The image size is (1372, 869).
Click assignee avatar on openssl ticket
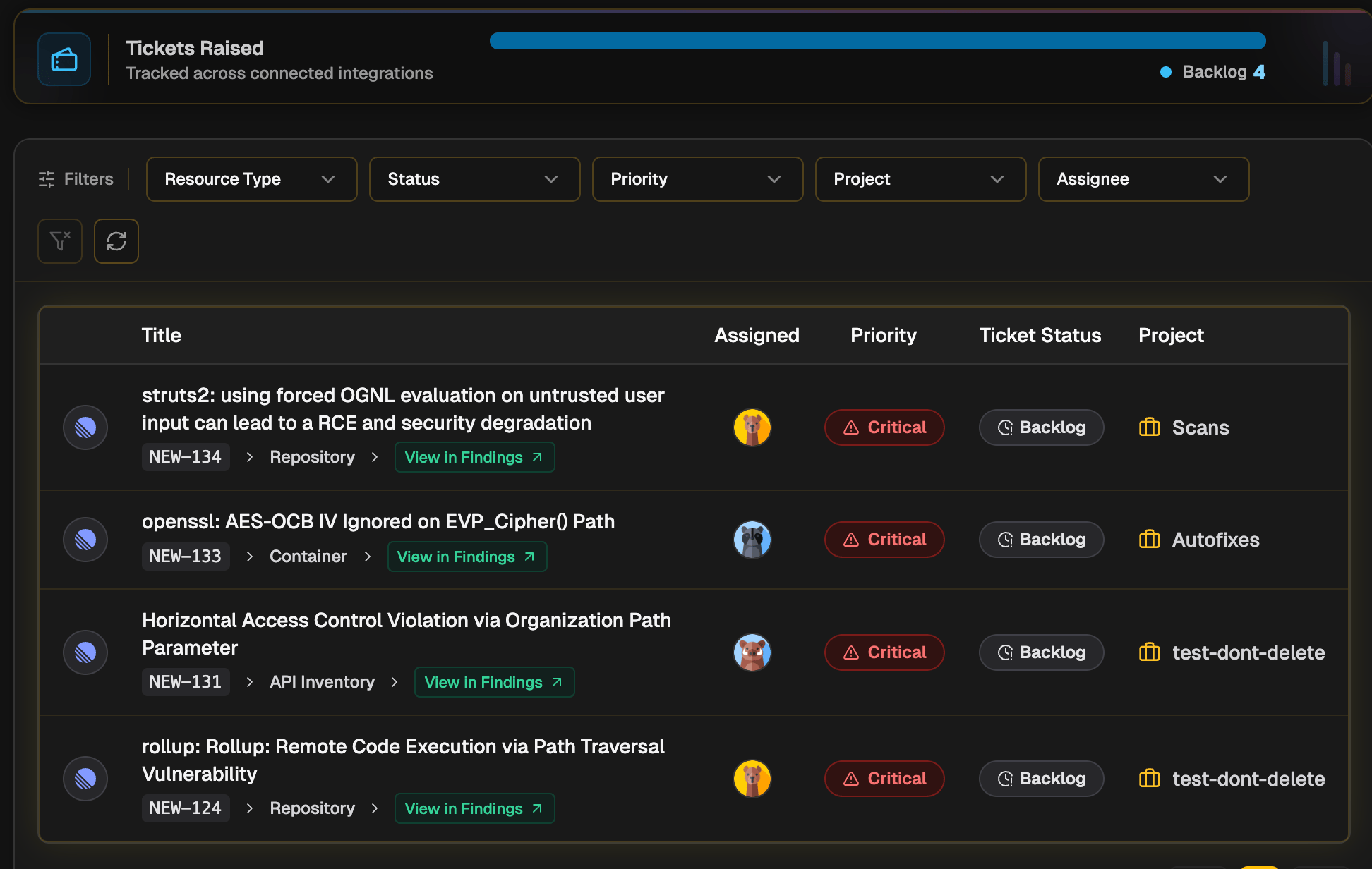coord(752,540)
